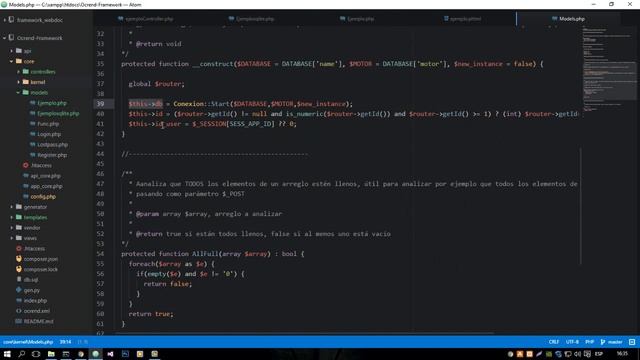Open Lostpass.php in the tree view

tap(53, 144)
